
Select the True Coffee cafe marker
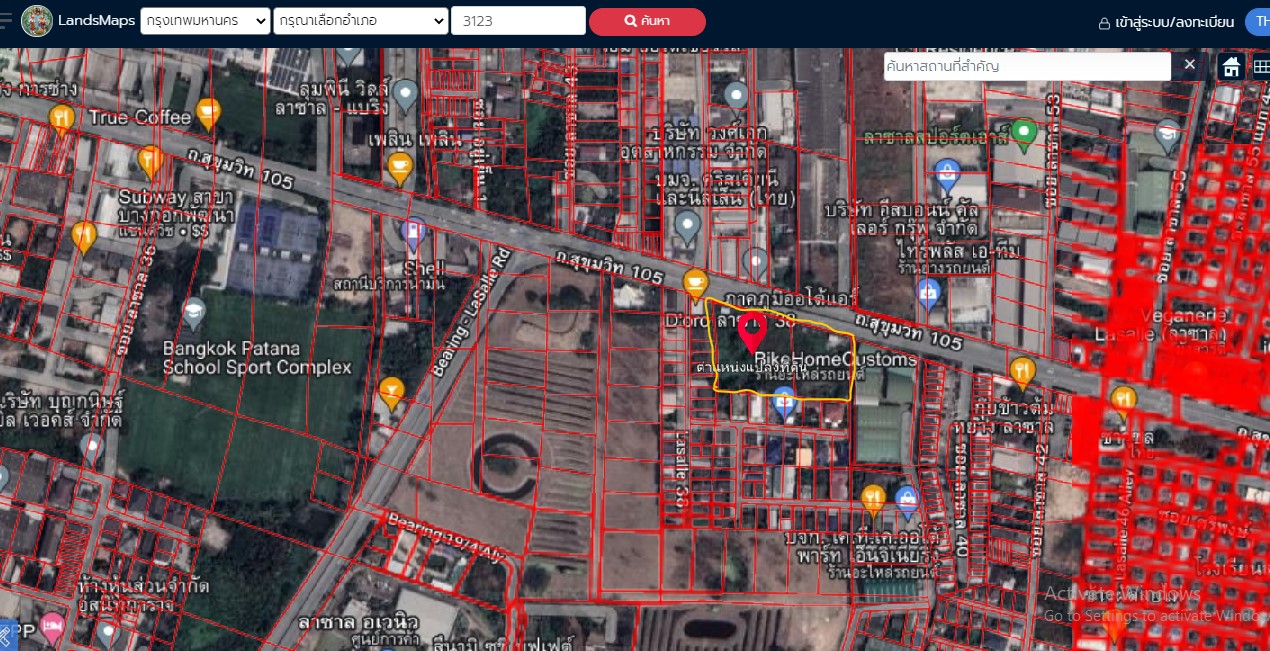click(208, 113)
